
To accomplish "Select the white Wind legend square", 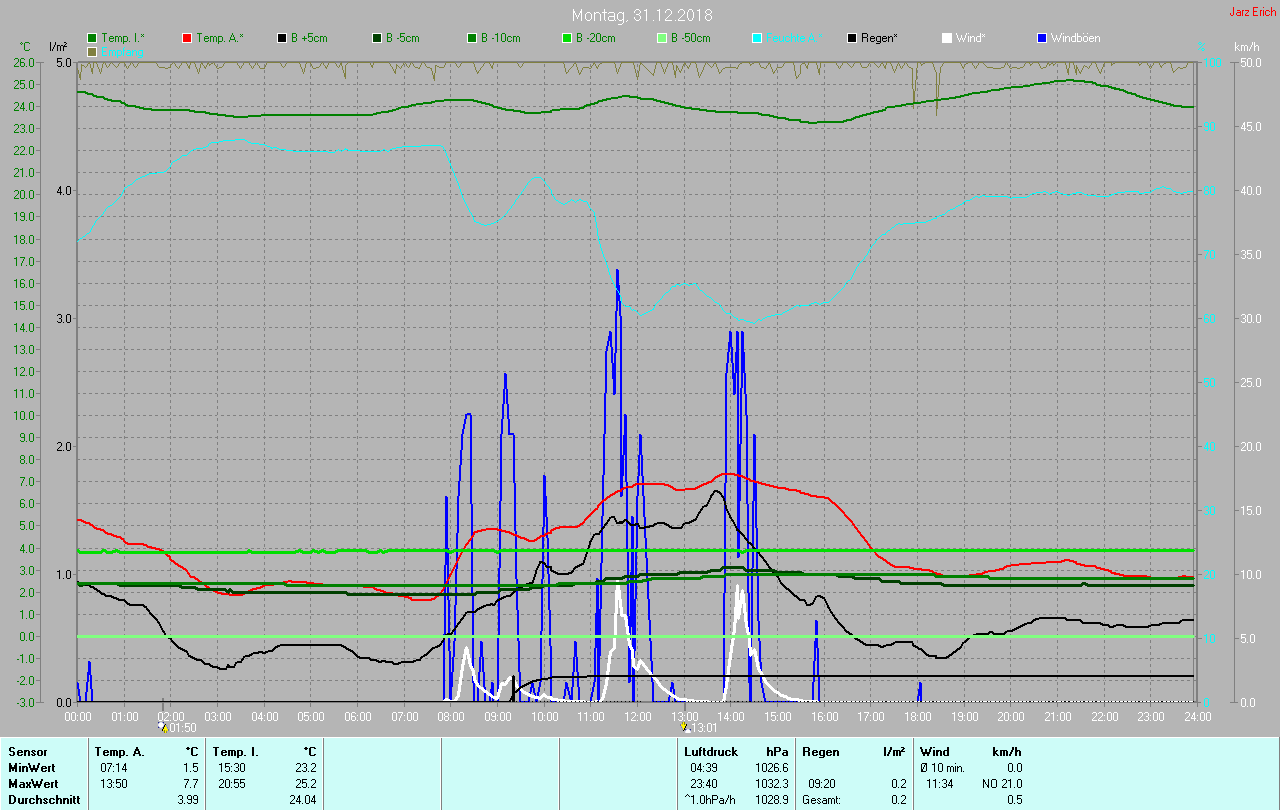I will [947, 38].
